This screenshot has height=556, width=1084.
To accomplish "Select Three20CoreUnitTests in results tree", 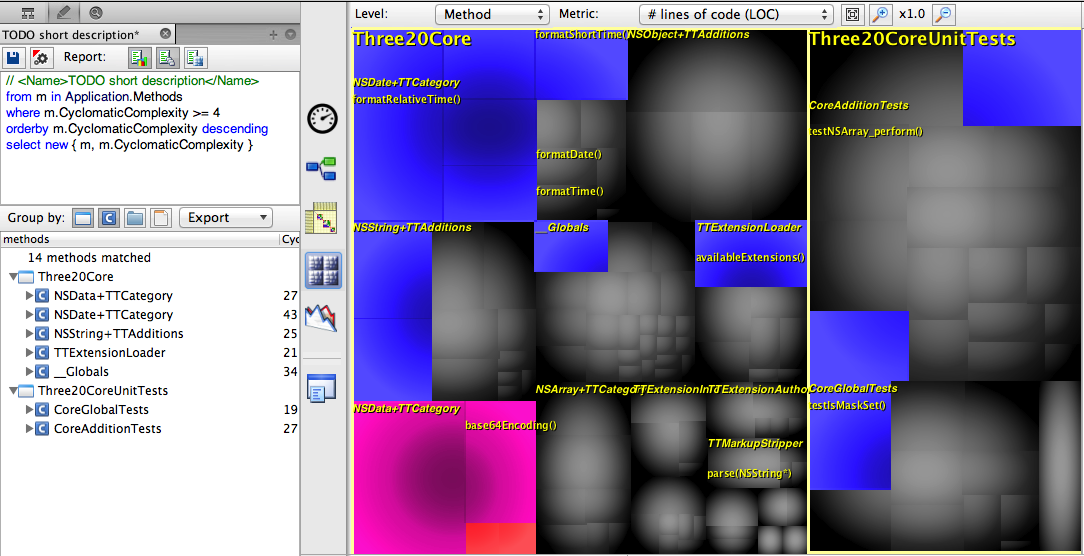I will 103,391.
